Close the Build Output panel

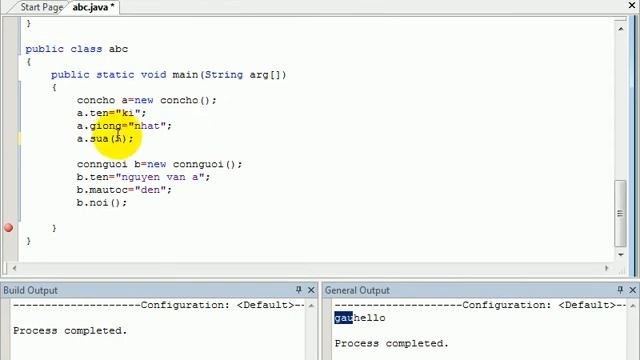[311, 290]
